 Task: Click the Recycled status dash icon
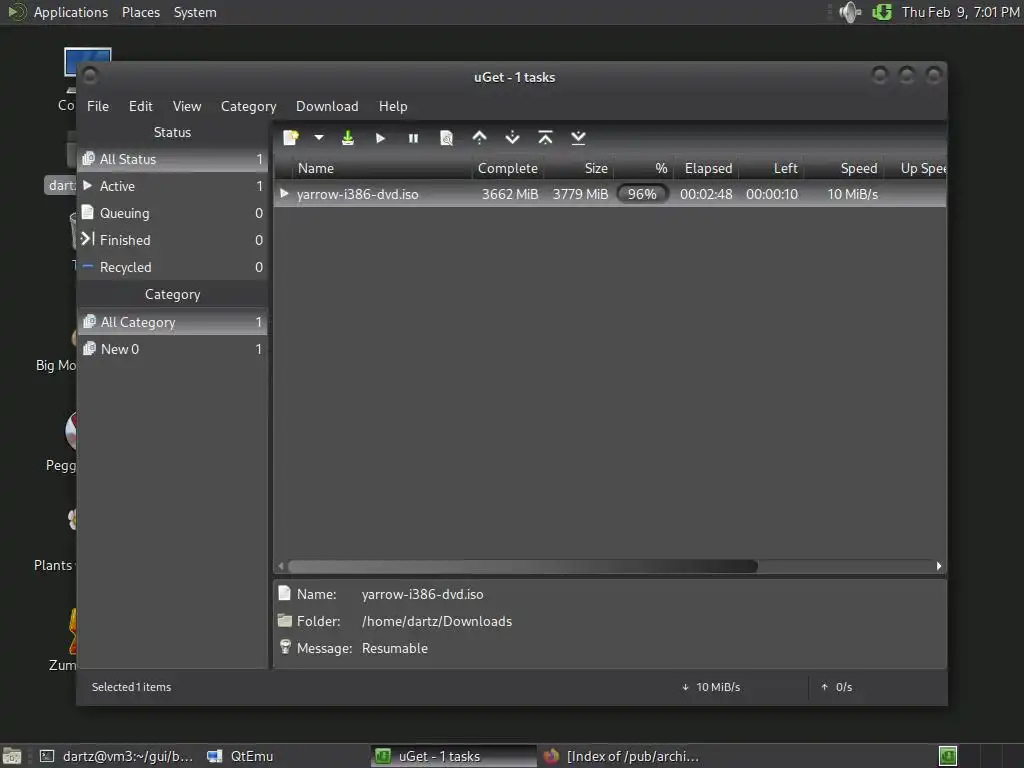tap(88, 266)
